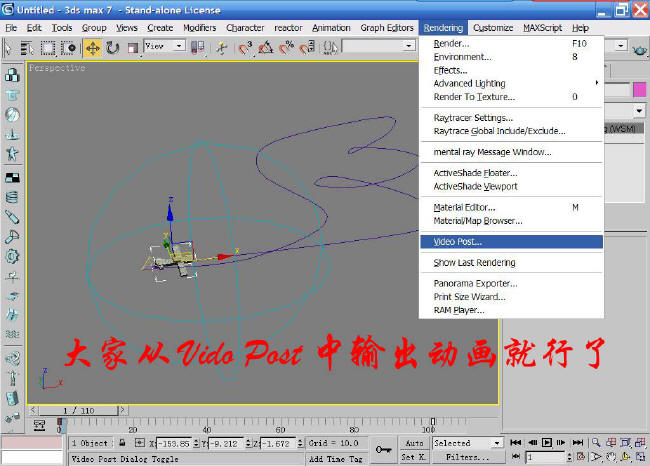Image resolution: width=650 pixels, height=466 pixels.
Task: Click reactor Soft Body Collection sphere icon
Action: coord(12,114)
